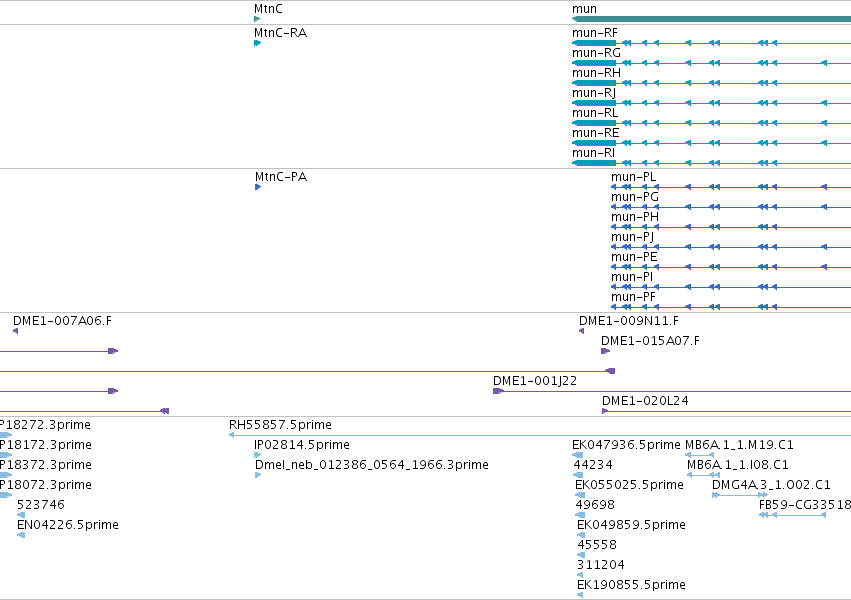Viewport: 851px width, 600px height.
Task: Select the mun-RI transcript
Action: click(x=712, y=163)
